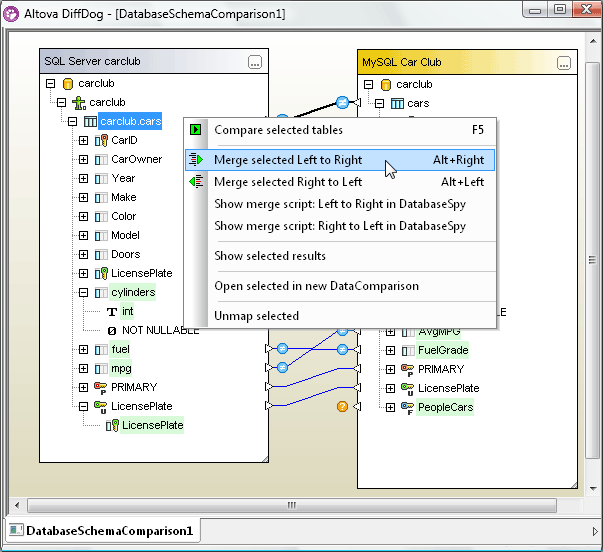This screenshot has width=603, height=552.
Task: Open the MySQL Car Club component options button
Action: [x=564, y=63]
